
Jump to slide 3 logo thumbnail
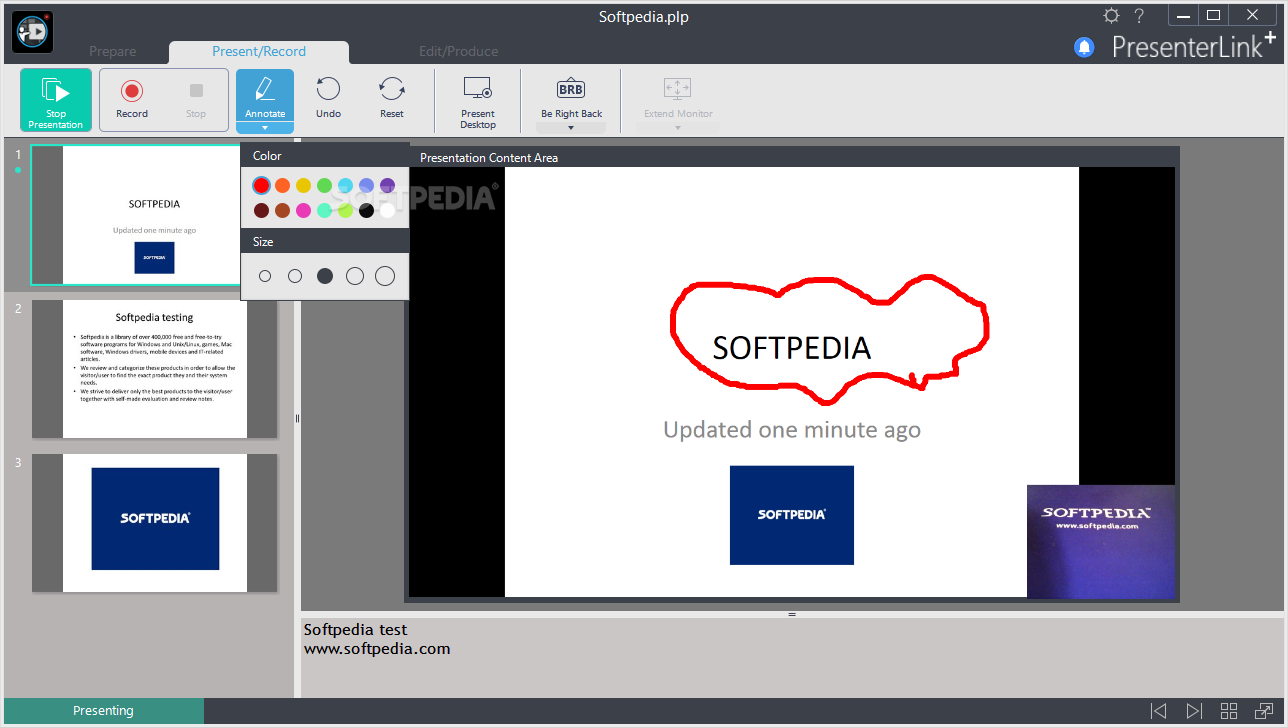tap(155, 523)
